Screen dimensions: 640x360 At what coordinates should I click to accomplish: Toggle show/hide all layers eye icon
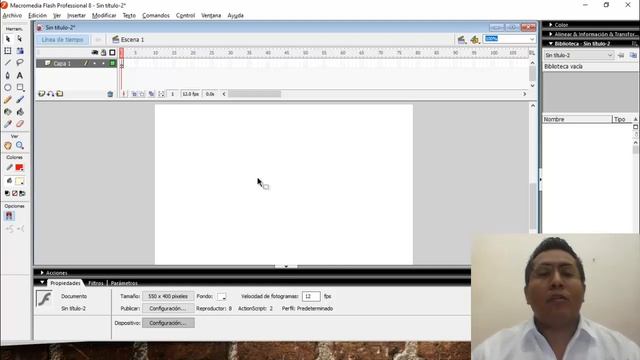pos(95,53)
